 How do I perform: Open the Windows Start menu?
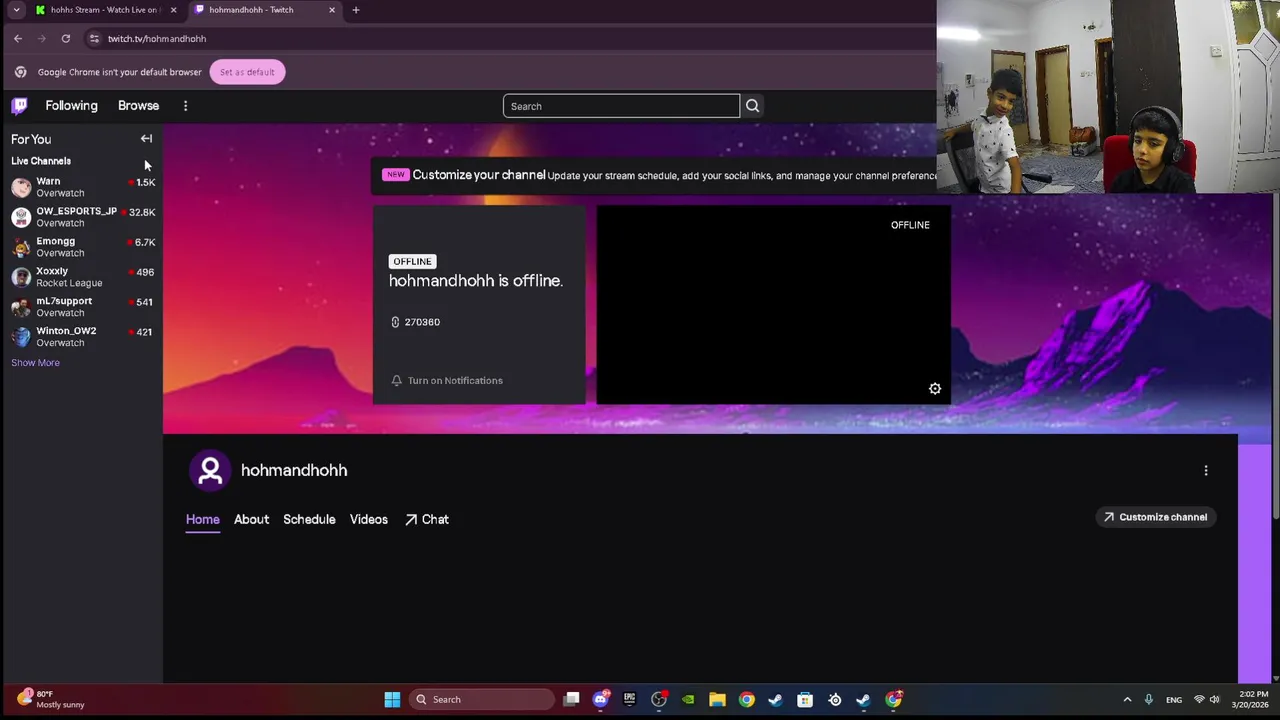pos(392,699)
